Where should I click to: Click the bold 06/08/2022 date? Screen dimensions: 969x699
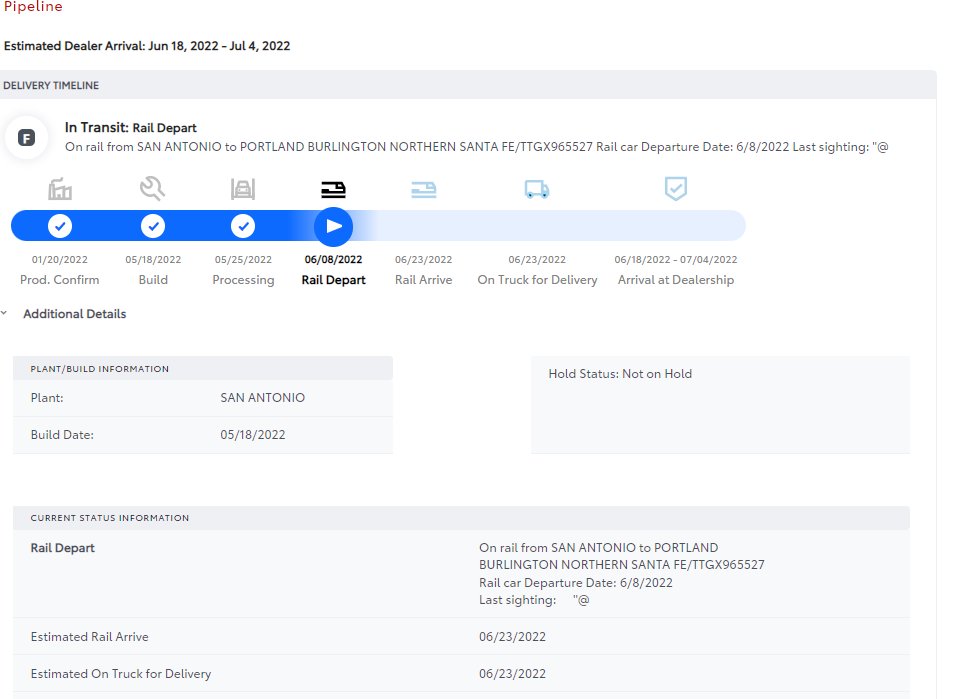tap(333, 260)
